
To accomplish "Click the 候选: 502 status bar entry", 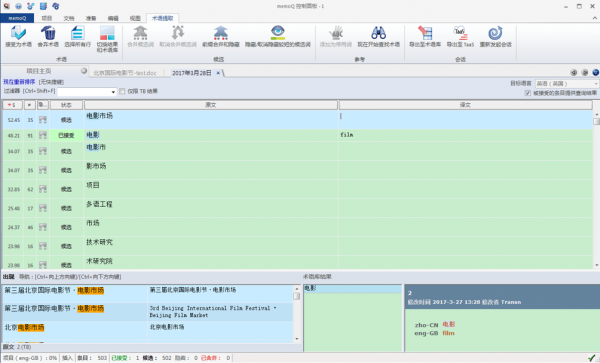I will click(x=157, y=358).
